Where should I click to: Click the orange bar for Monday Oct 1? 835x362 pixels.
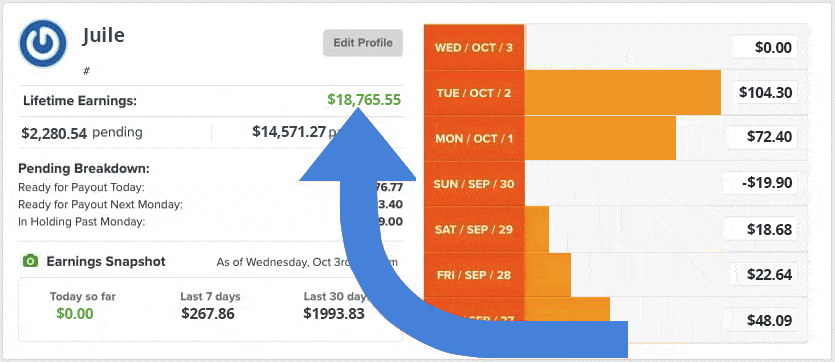(x=600, y=138)
